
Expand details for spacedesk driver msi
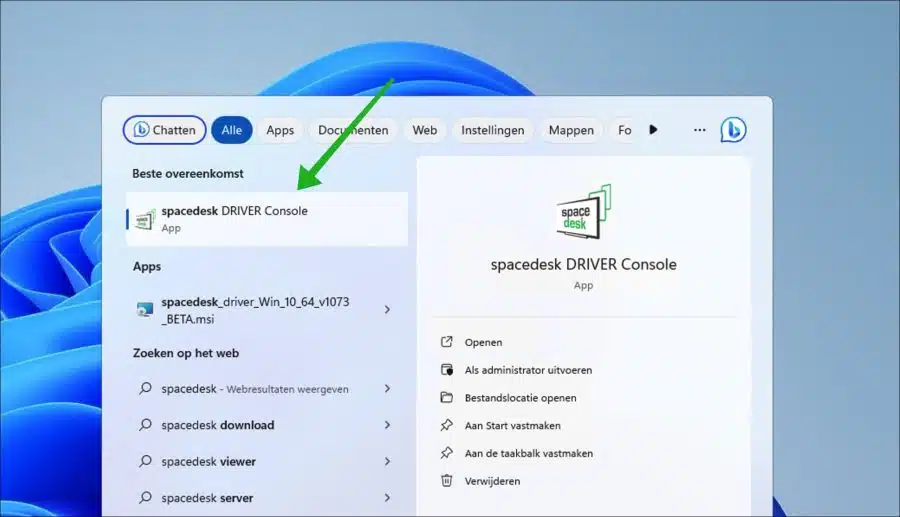[x=387, y=310]
